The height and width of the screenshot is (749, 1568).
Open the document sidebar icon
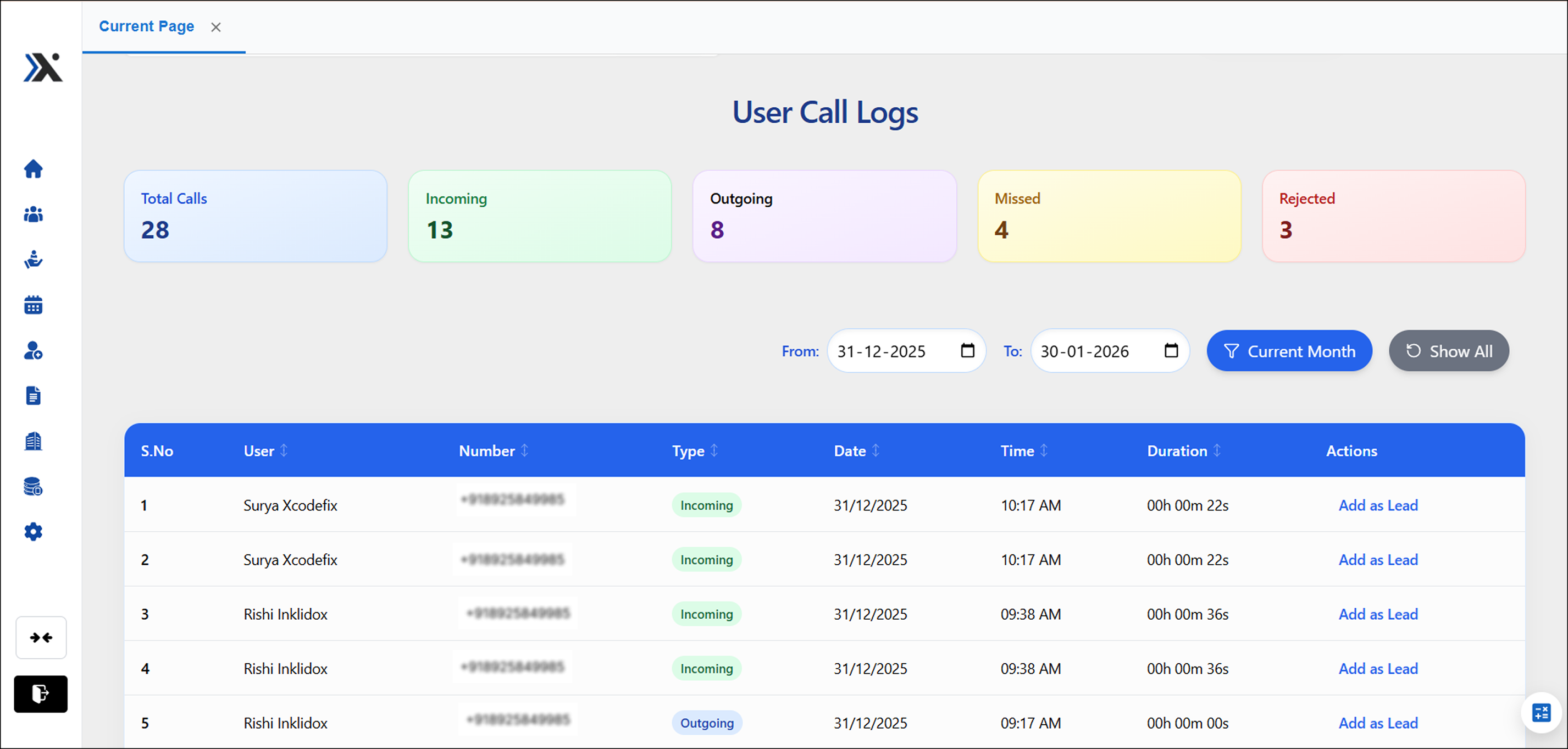[x=34, y=396]
